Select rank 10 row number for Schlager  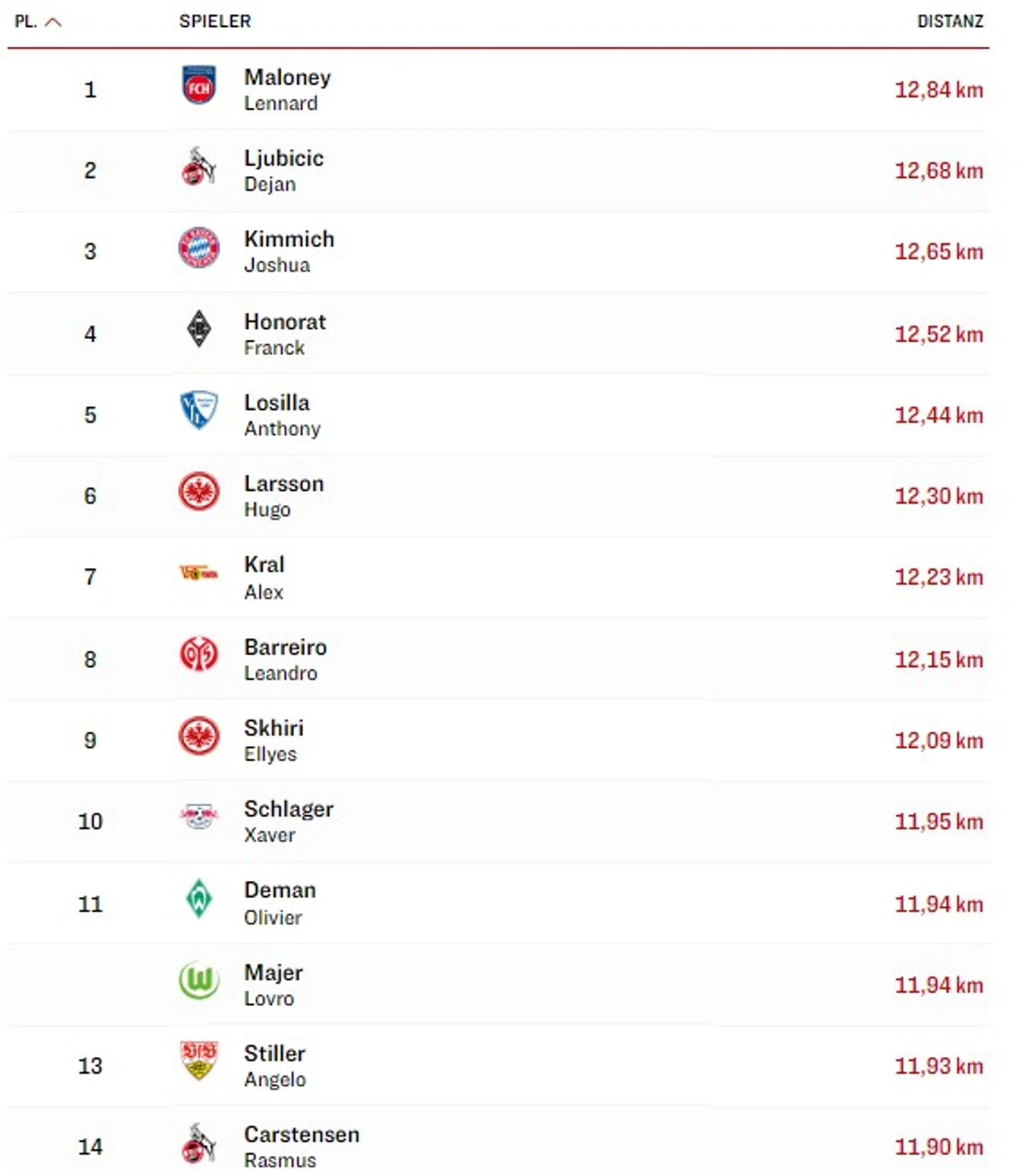coord(90,821)
